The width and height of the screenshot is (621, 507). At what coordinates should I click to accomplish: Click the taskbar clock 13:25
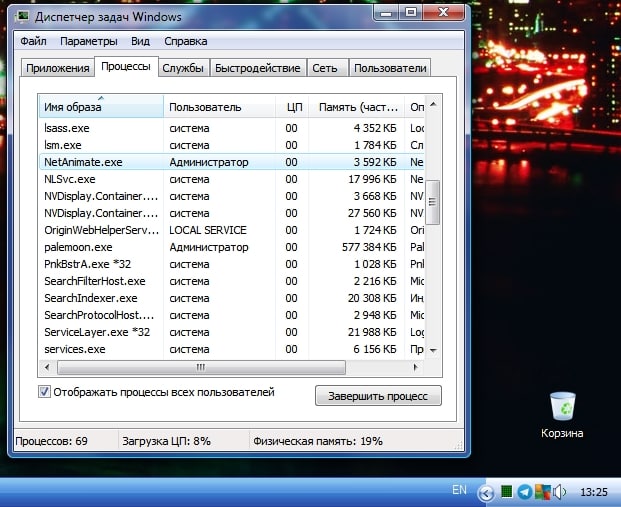pyautogui.click(x=593, y=492)
